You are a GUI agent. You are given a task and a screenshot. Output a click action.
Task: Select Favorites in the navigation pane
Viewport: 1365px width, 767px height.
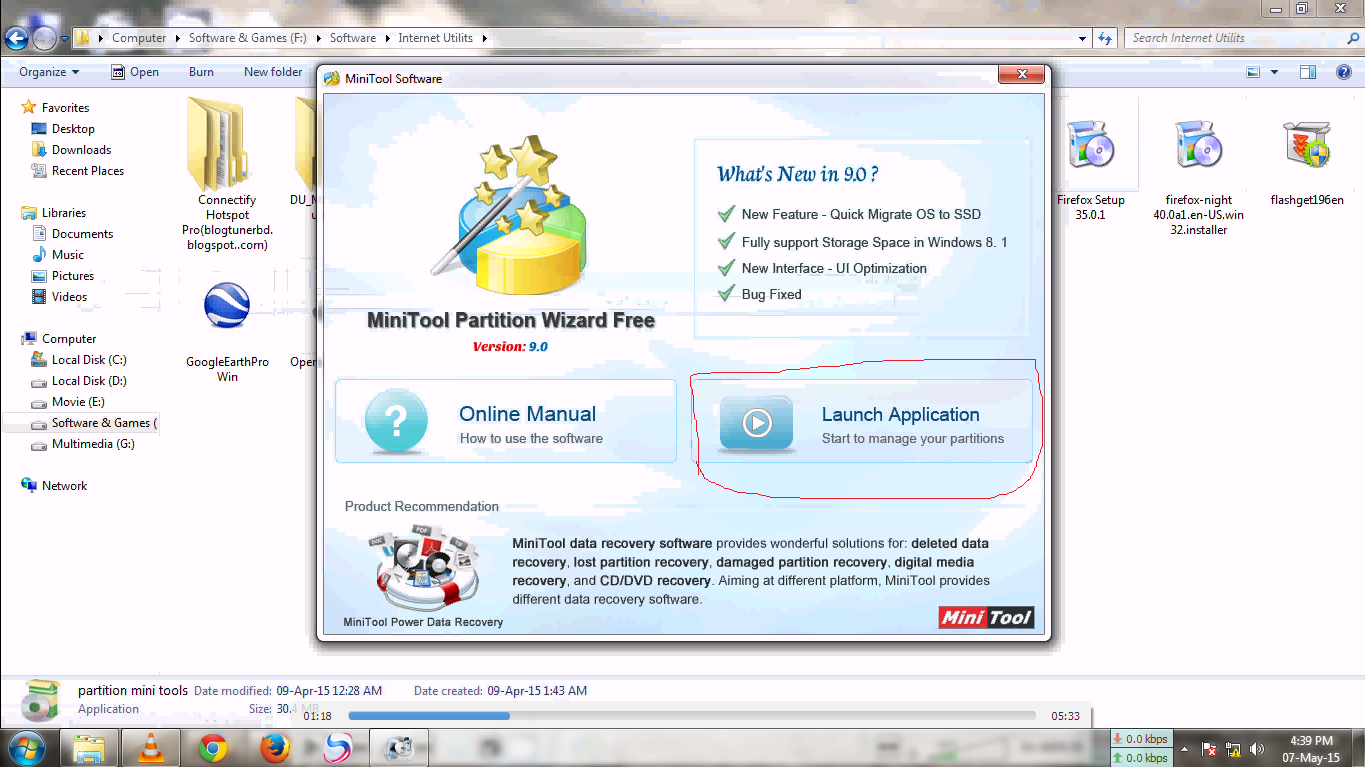pos(65,108)
